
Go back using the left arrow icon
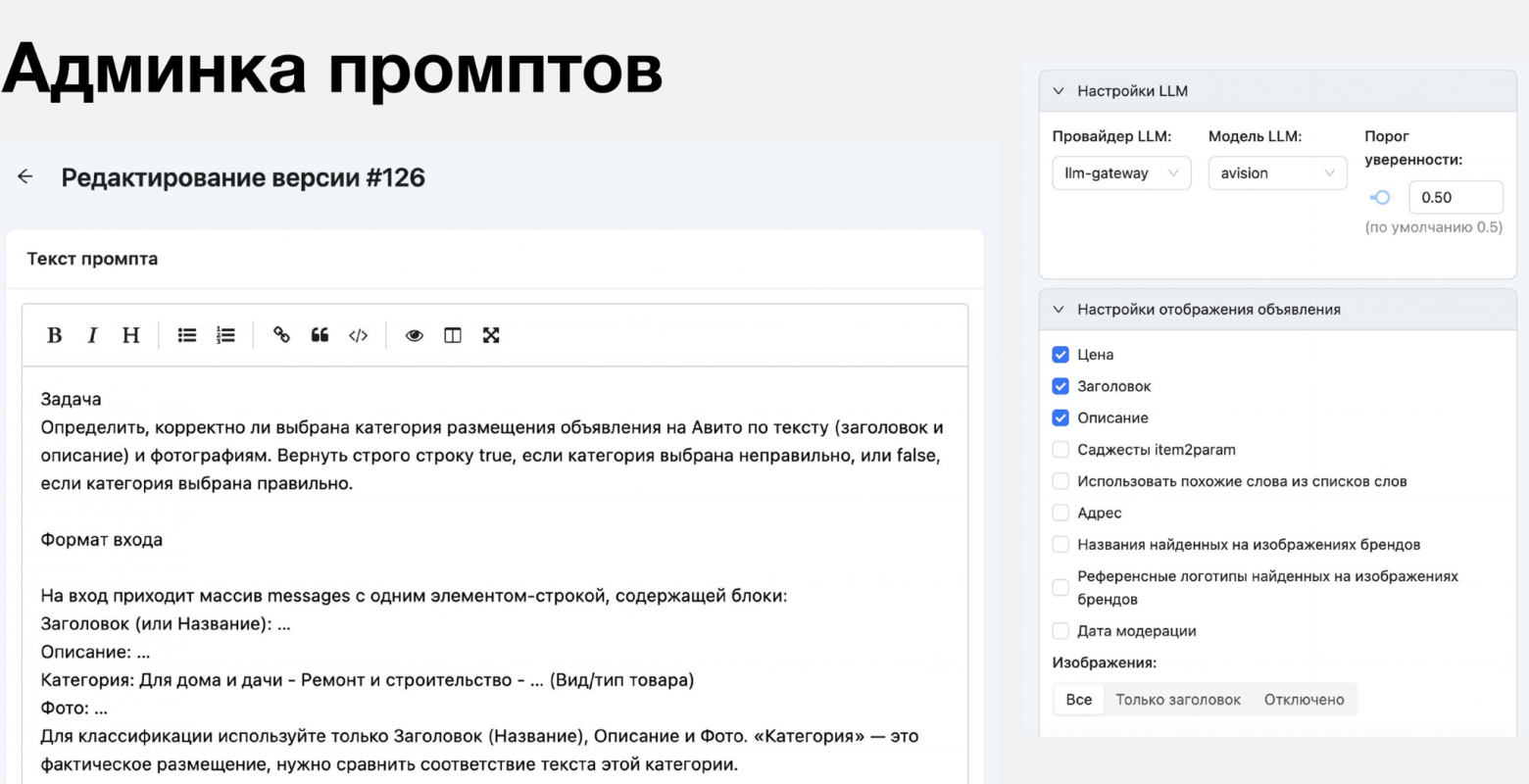(x=25, y=176)
